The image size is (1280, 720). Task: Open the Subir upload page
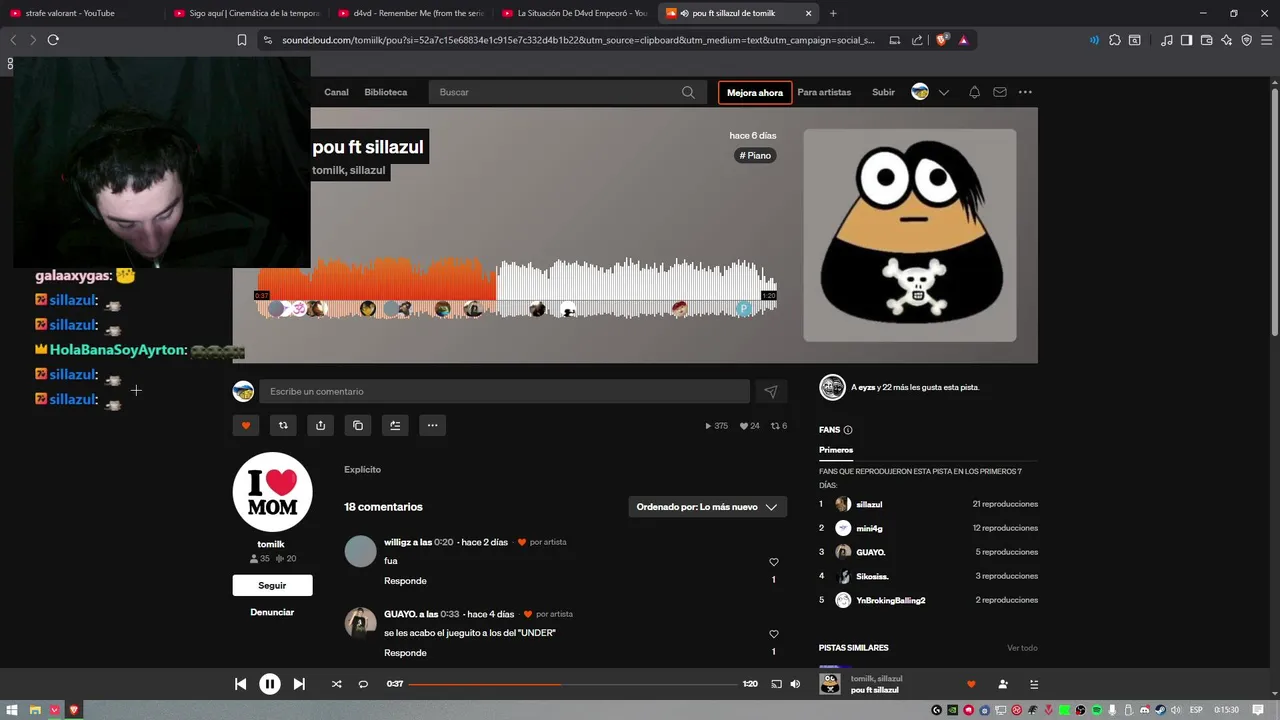pos(883,92)
